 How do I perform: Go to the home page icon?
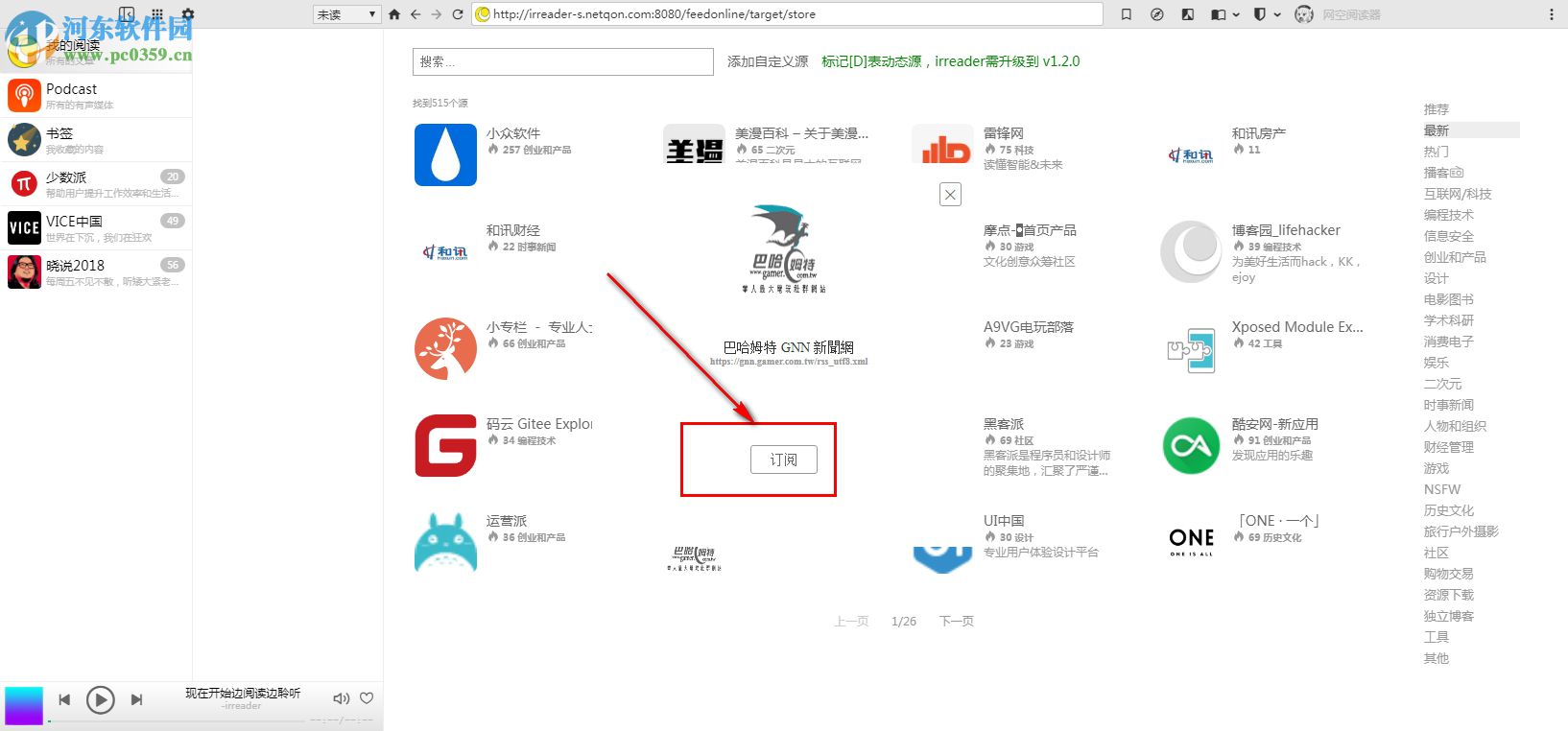(394, 14)
